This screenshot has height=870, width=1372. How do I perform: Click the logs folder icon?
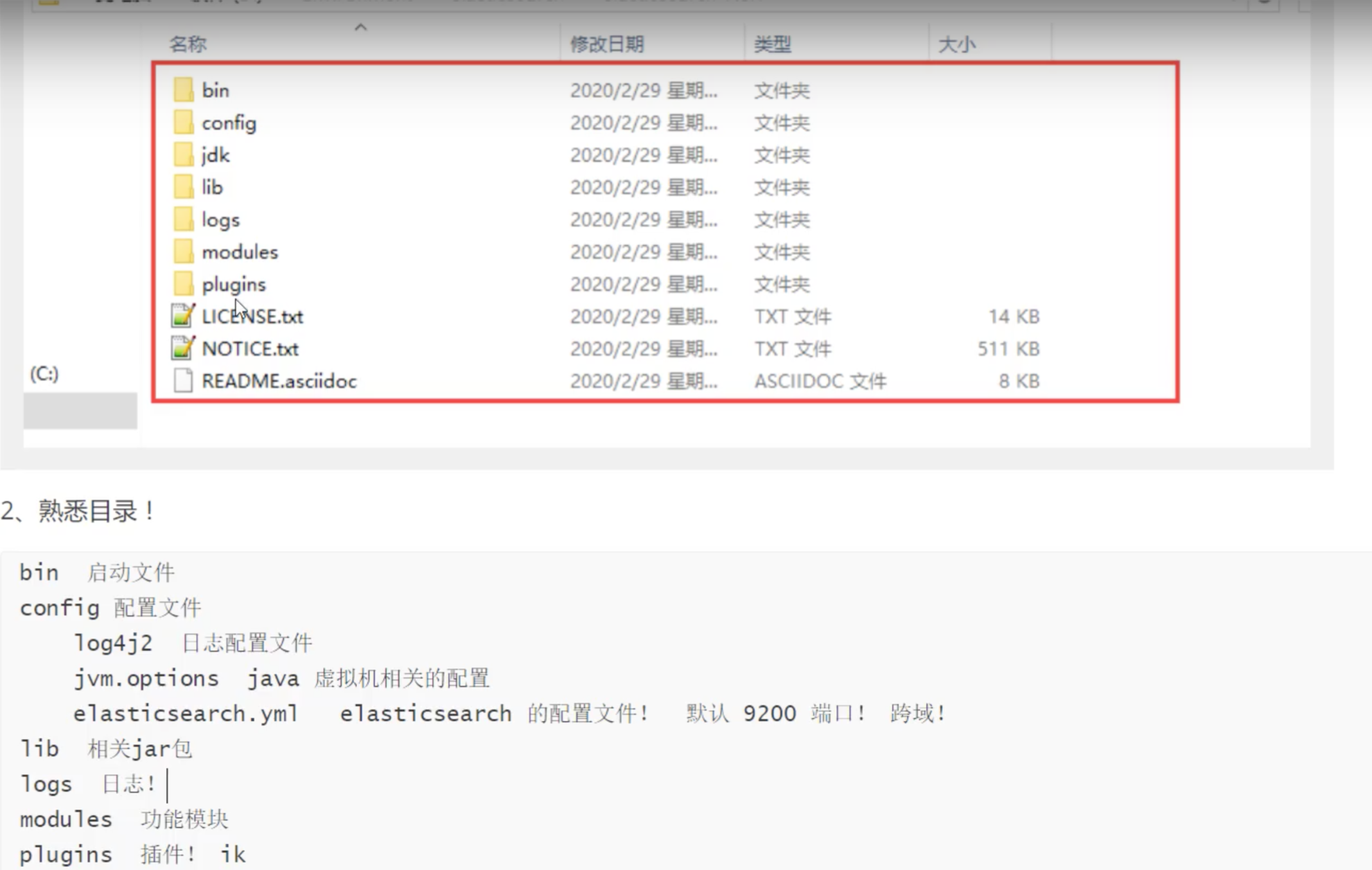(x=183, y=219)
